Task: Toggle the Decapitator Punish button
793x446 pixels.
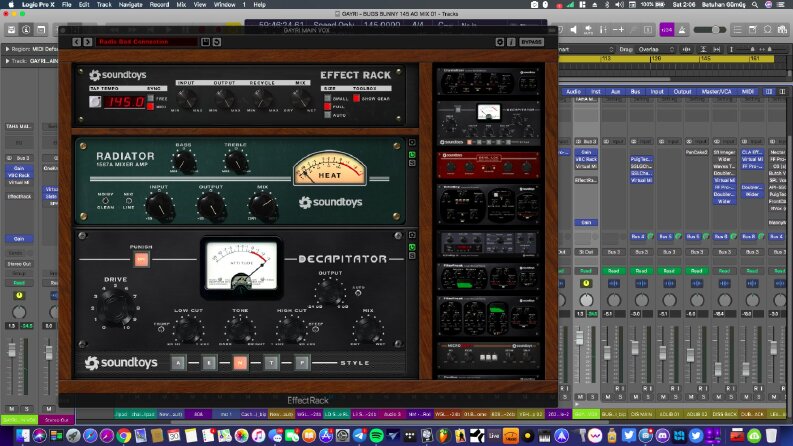Action: pos(141,259)
